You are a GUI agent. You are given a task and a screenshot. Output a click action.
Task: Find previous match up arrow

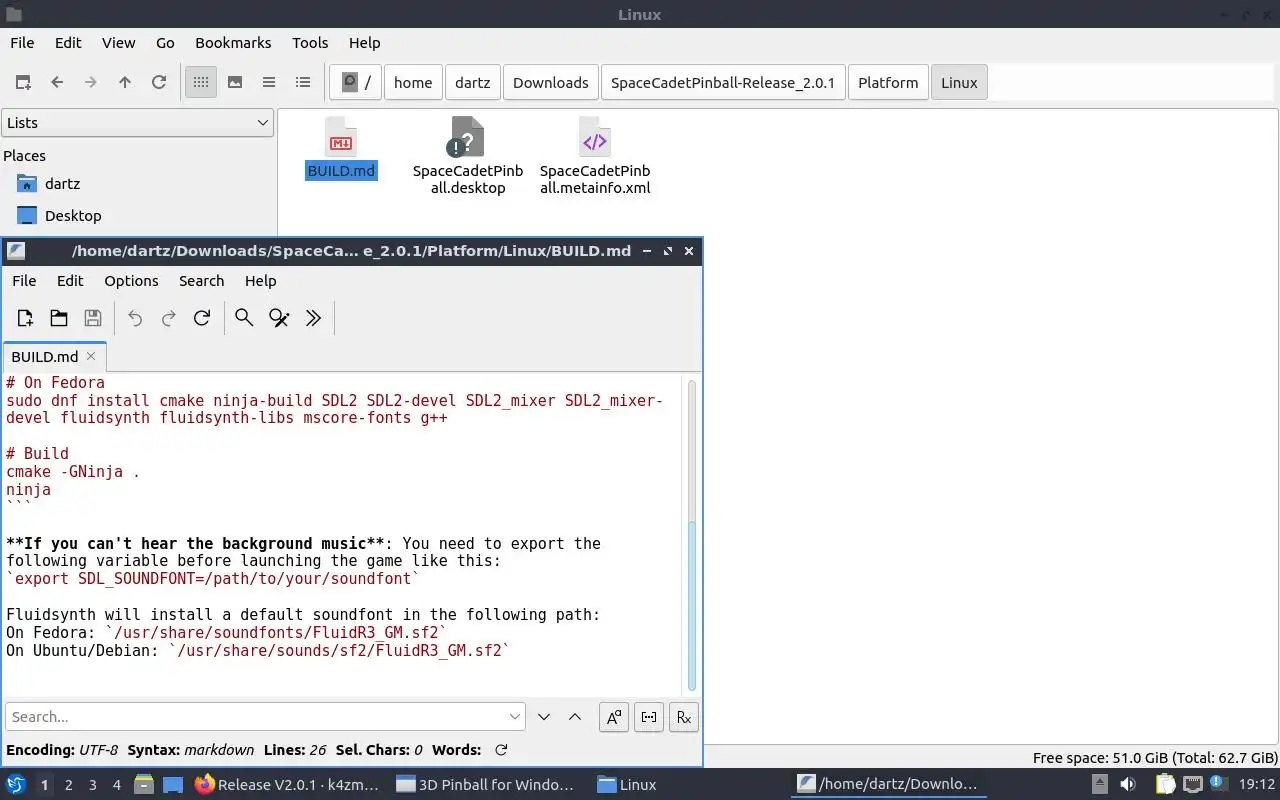tap(575, 717)
